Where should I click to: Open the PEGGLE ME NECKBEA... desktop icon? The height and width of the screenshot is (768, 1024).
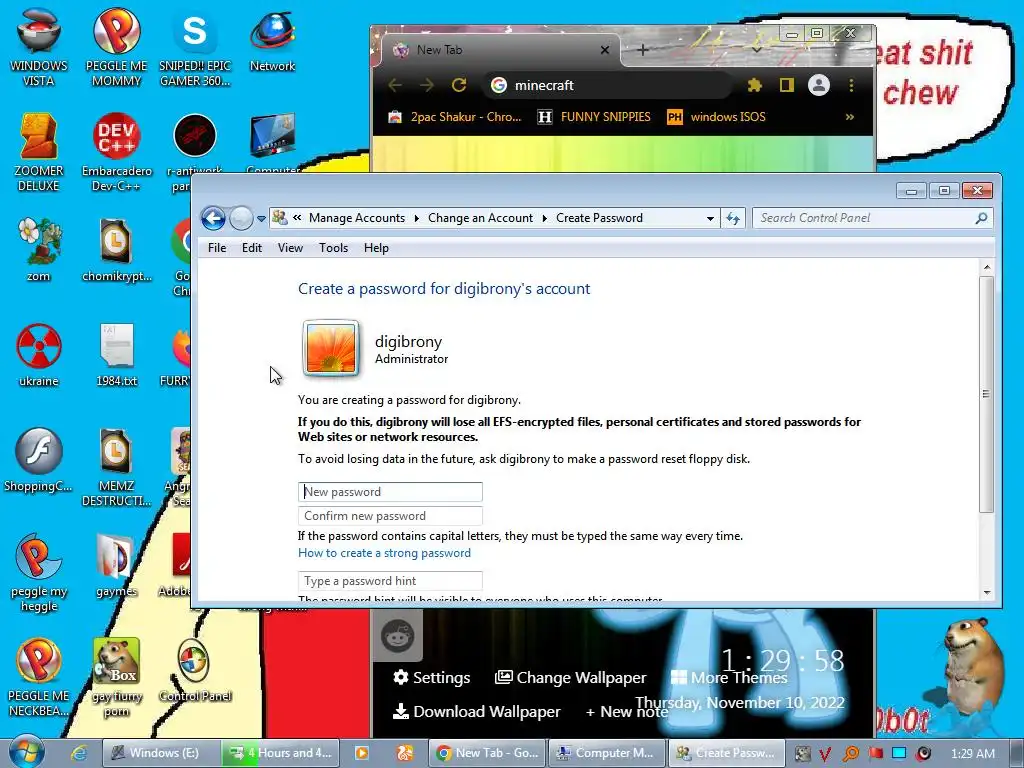[x=39, y=677]
